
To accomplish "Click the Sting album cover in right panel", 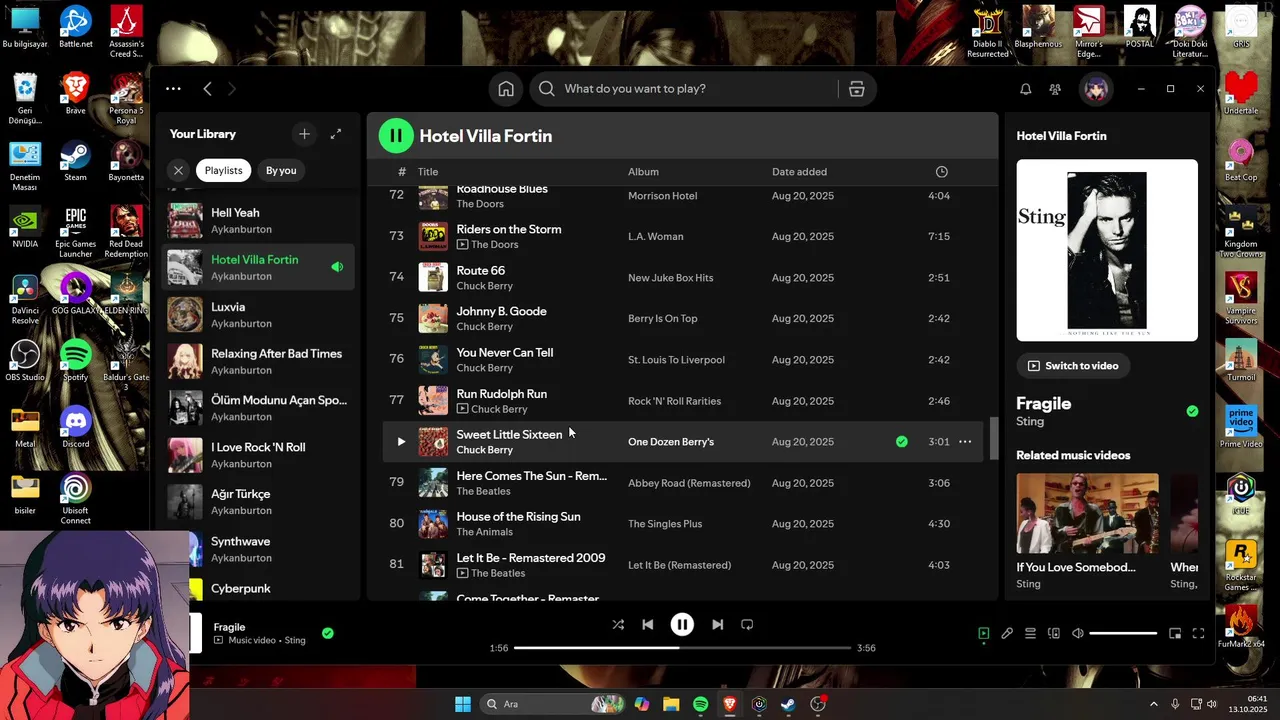I will coord(1107,250).
